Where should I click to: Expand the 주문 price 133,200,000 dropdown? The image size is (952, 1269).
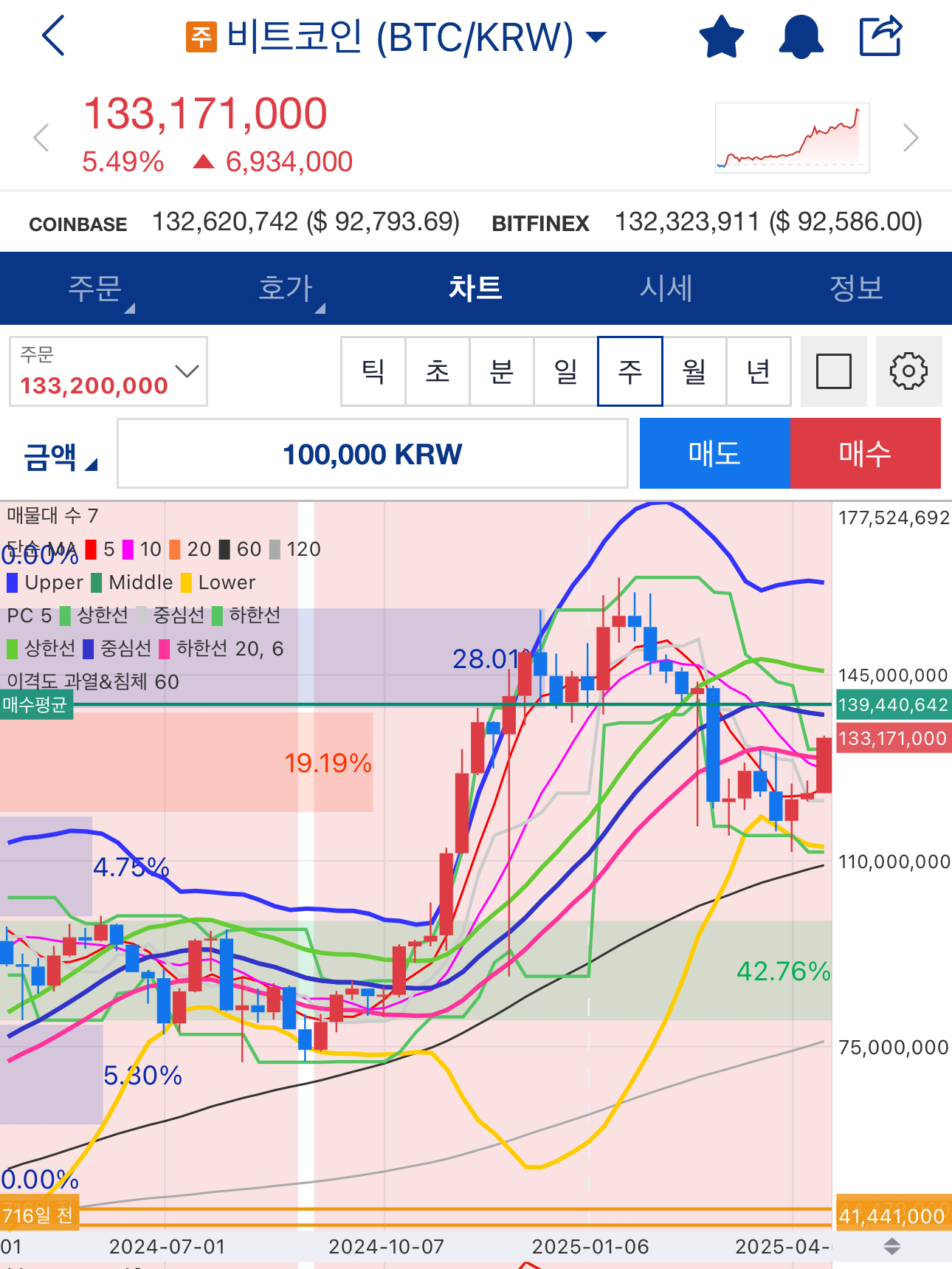click(x=108, y=371)
